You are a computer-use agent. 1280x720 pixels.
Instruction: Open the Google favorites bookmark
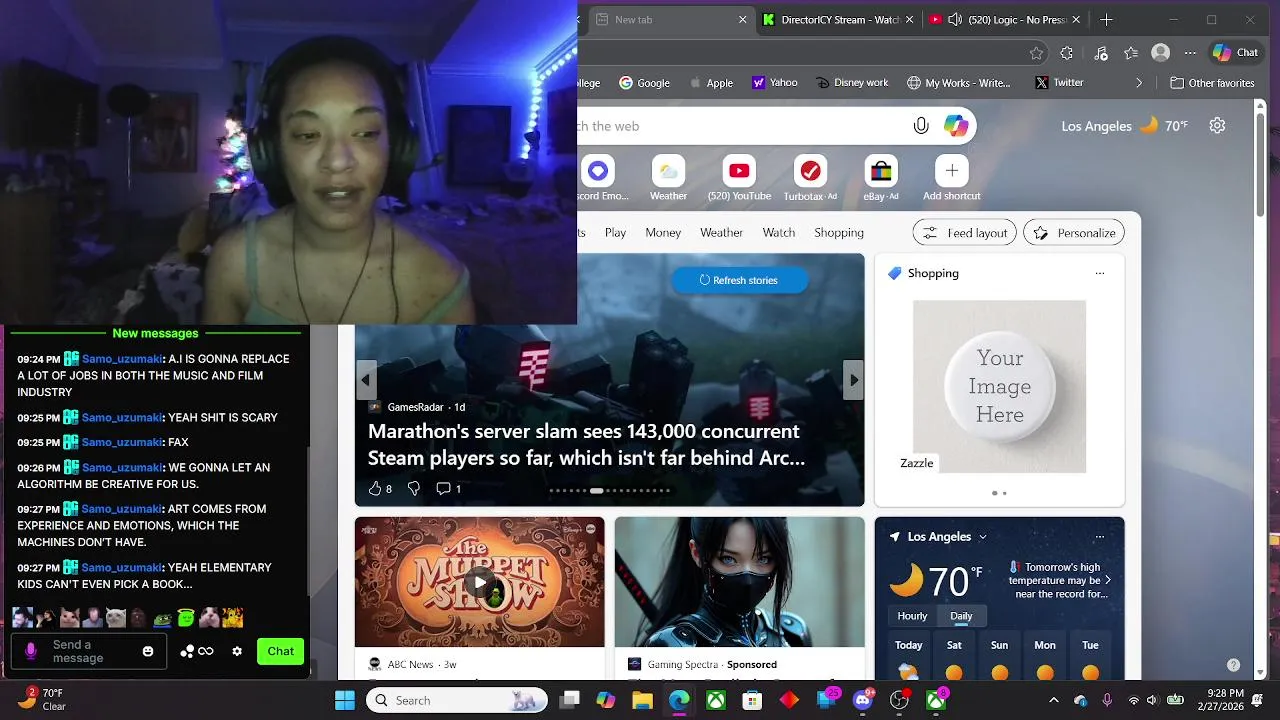coord(644,83)
